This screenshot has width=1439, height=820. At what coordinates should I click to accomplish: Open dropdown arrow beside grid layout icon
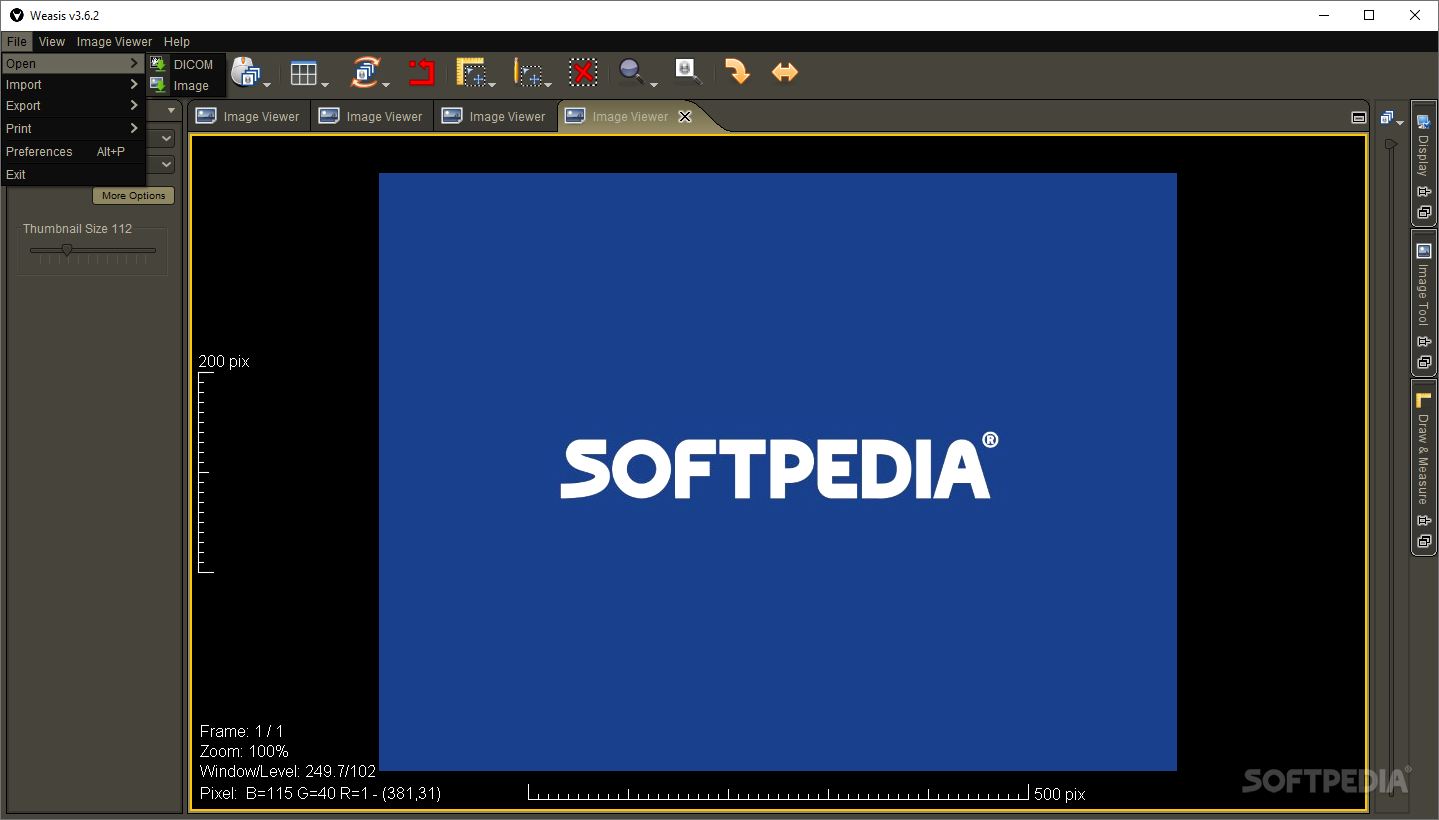click(324, 84)
